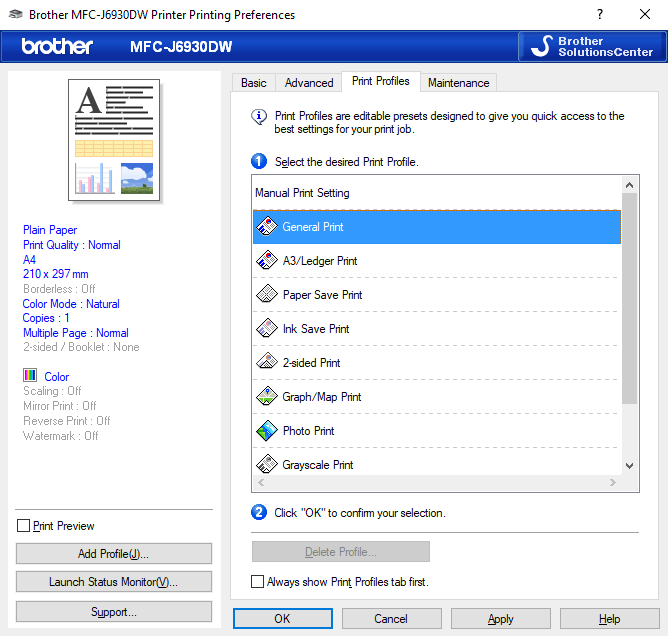The image size is (668, 636).
Task: Click Watermark : Off summary text
Action: click(60, 436)
